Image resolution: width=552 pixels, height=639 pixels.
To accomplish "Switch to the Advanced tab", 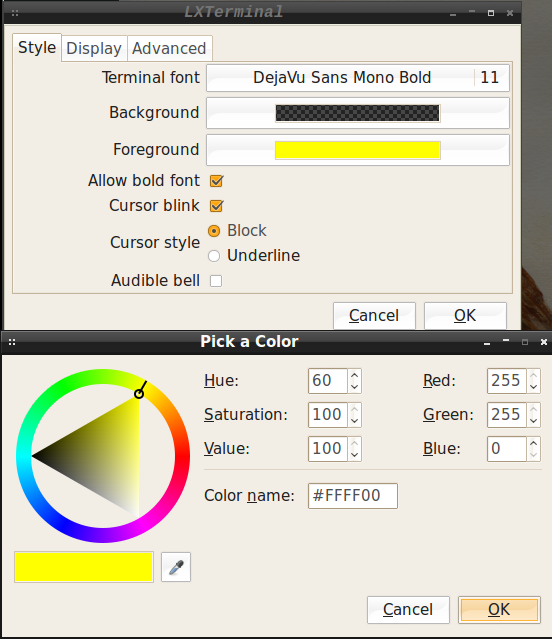I will 169,48.
